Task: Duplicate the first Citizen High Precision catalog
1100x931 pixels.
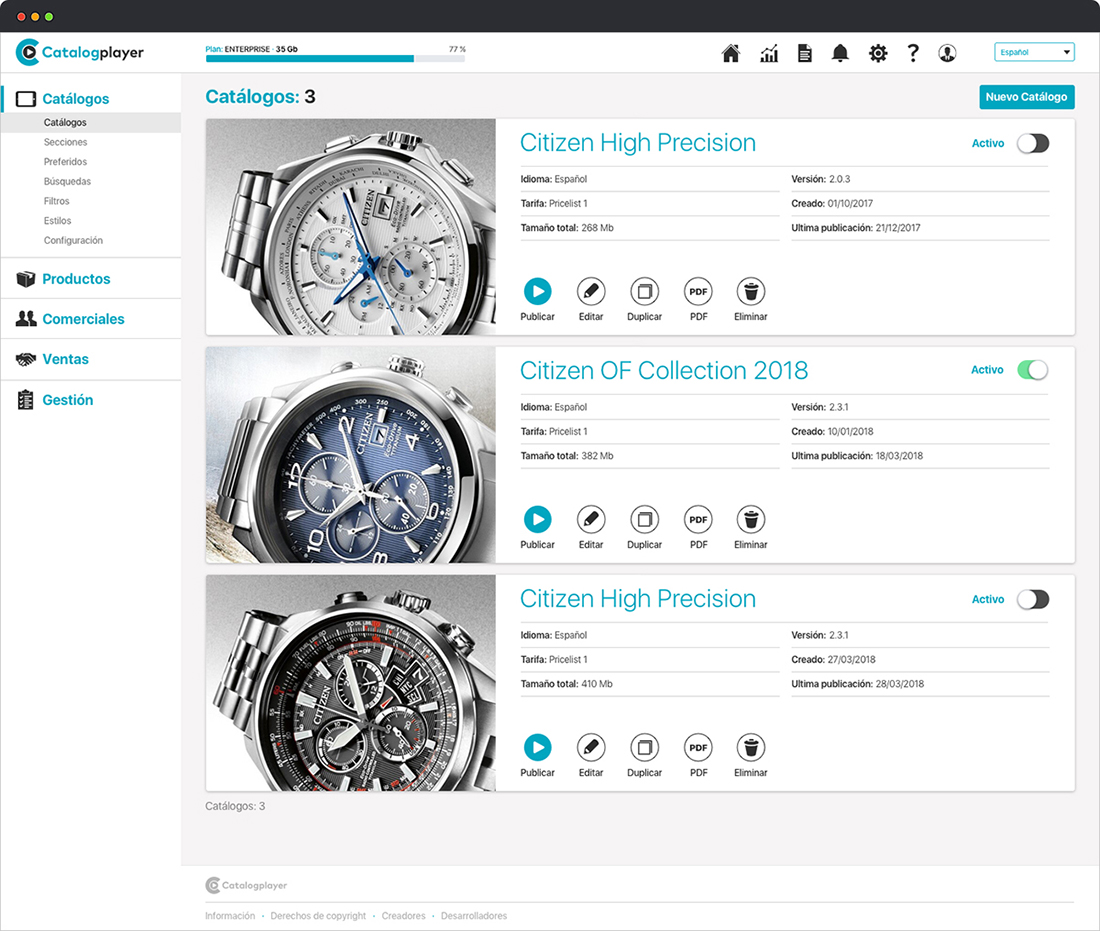Action: pyautogui.click(x=644, y=291)
